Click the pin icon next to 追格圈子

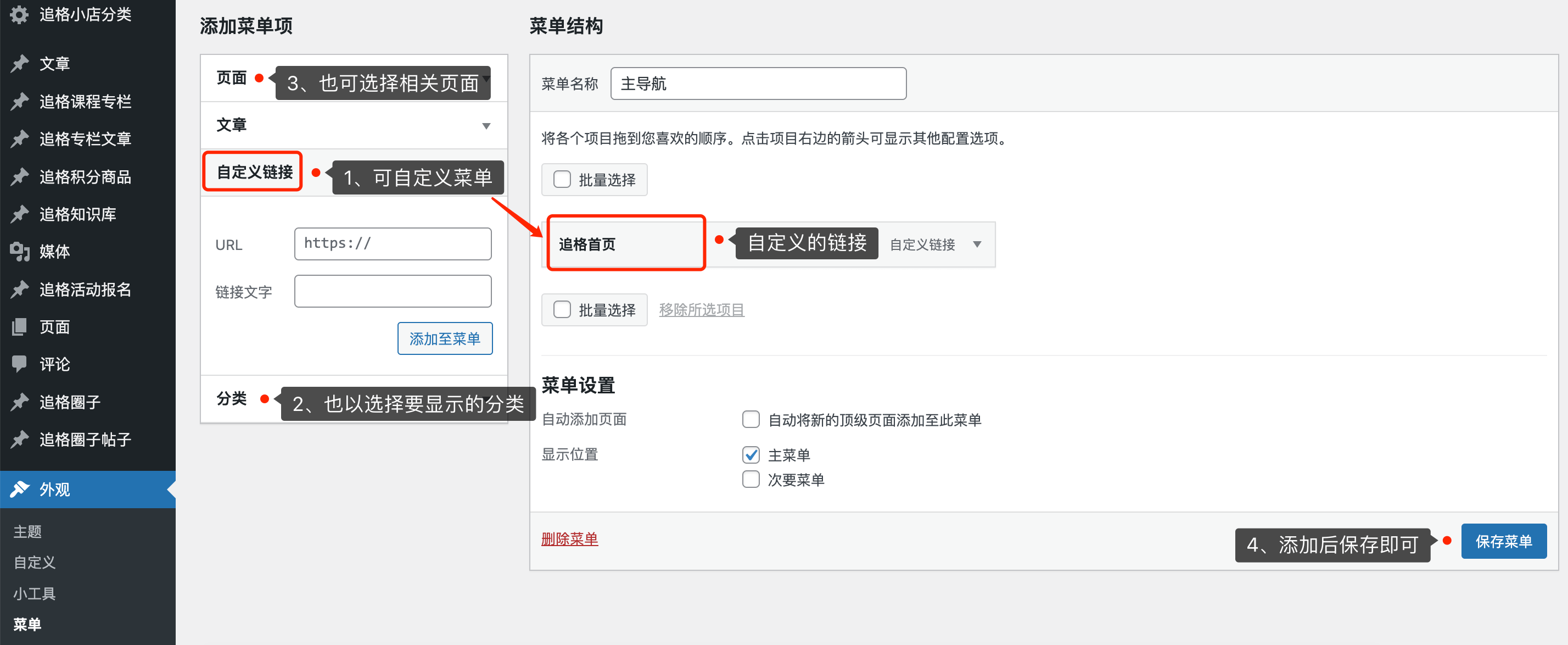pyautogui.click(x=19, y=402)
